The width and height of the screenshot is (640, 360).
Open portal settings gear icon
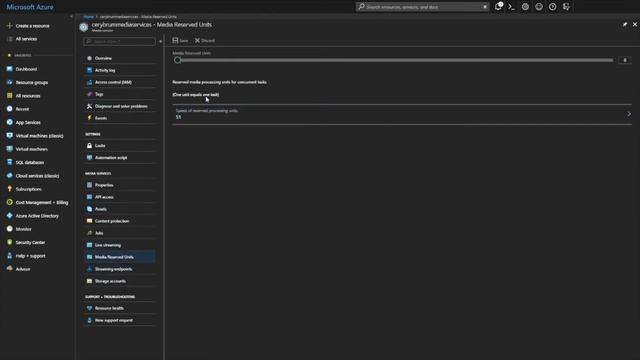pyautogui.click(x=525, y=7)
